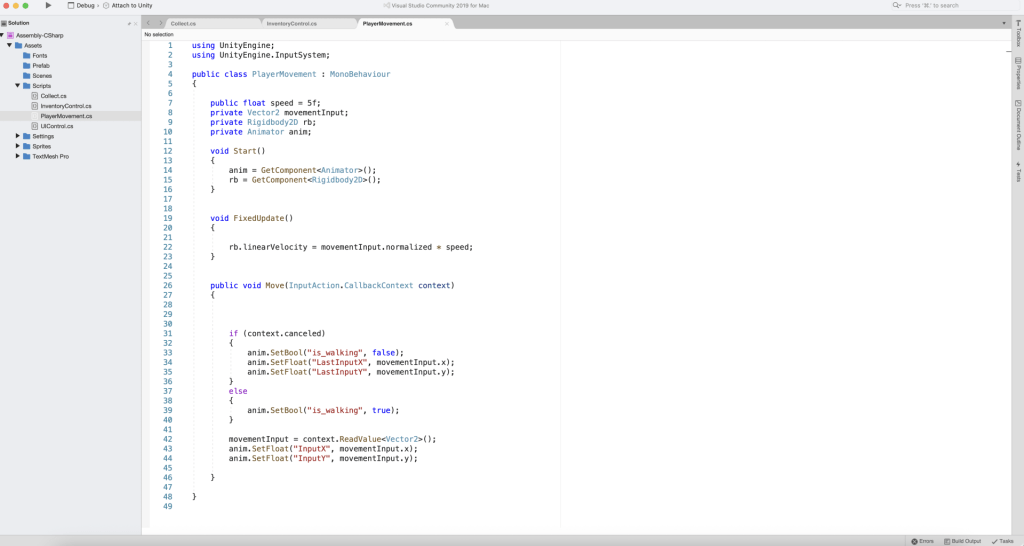
Task: Navigate forward with the right arrow
Action: tap(159, 23)
